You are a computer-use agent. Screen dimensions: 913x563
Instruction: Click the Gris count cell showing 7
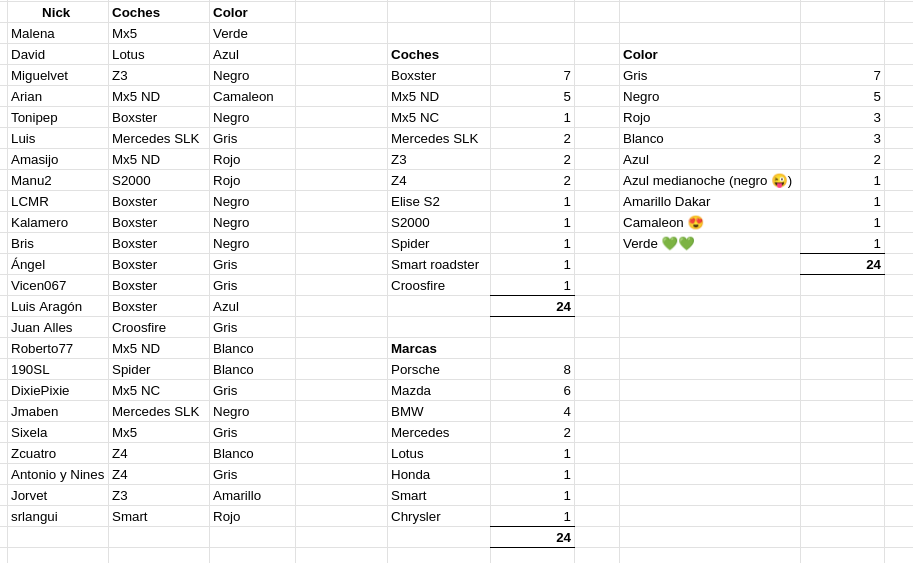pos(843,75)
